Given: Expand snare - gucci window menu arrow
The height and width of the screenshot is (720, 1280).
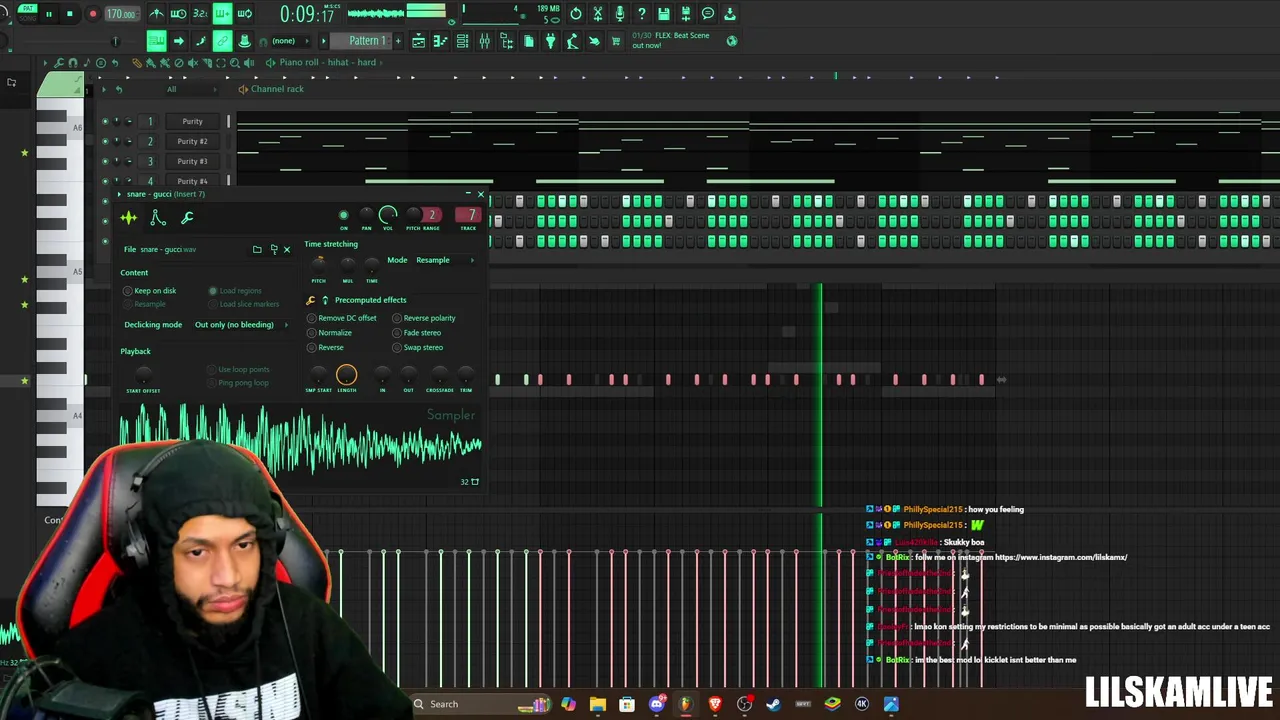Looking at the screenshot, I should (x=119, y=194).
